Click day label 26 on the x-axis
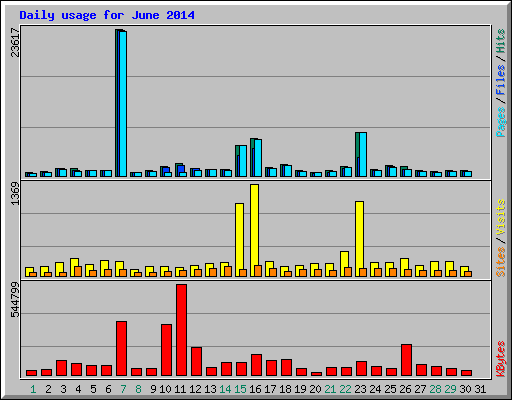Screen dimensions: 512x400 click(405, 389)
